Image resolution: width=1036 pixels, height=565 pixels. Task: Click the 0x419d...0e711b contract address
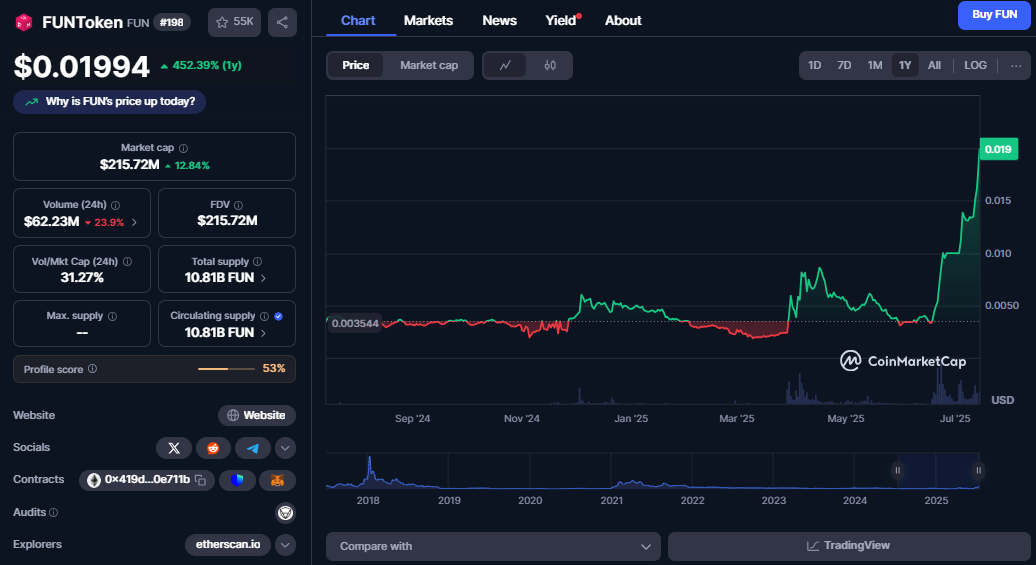pyautogui.click(x=147, y=480)
